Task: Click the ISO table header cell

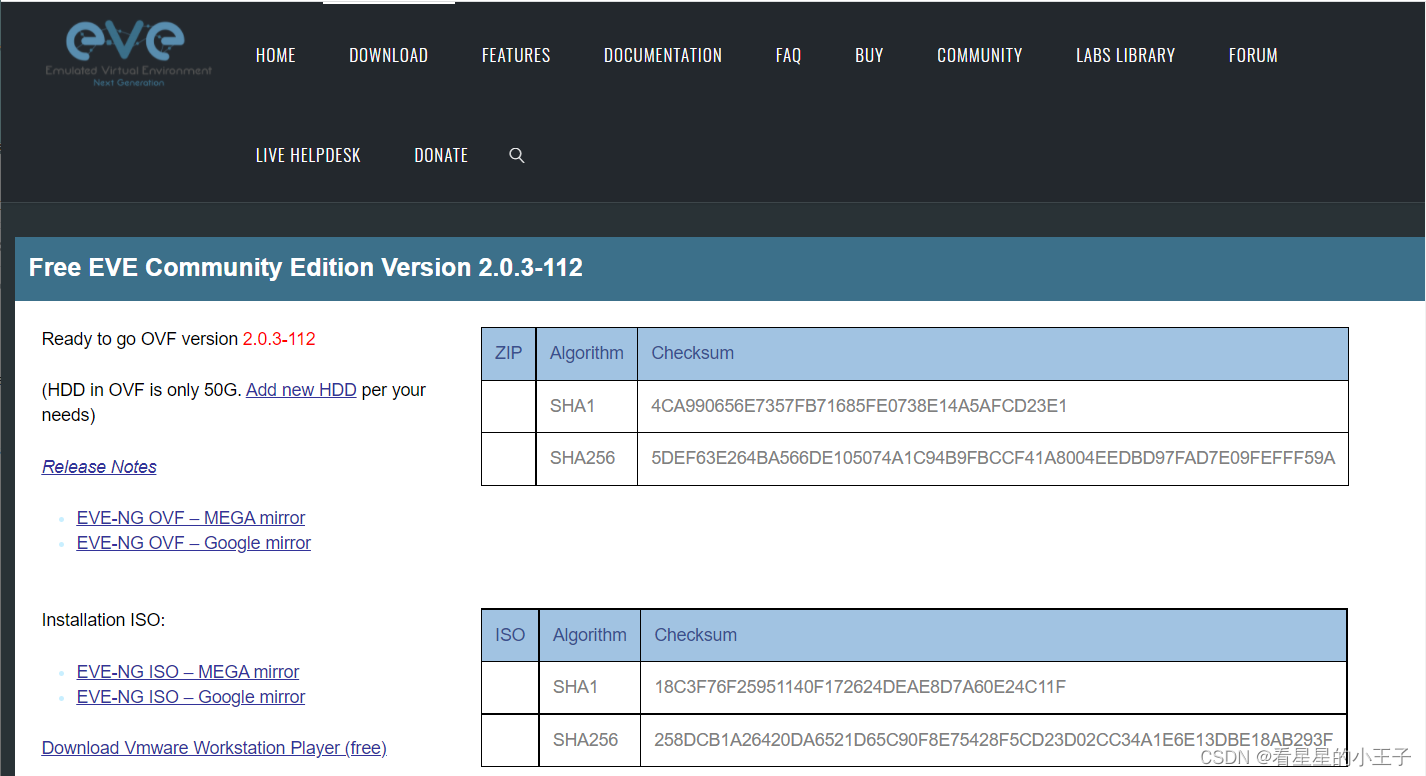Action: [510, 635]
